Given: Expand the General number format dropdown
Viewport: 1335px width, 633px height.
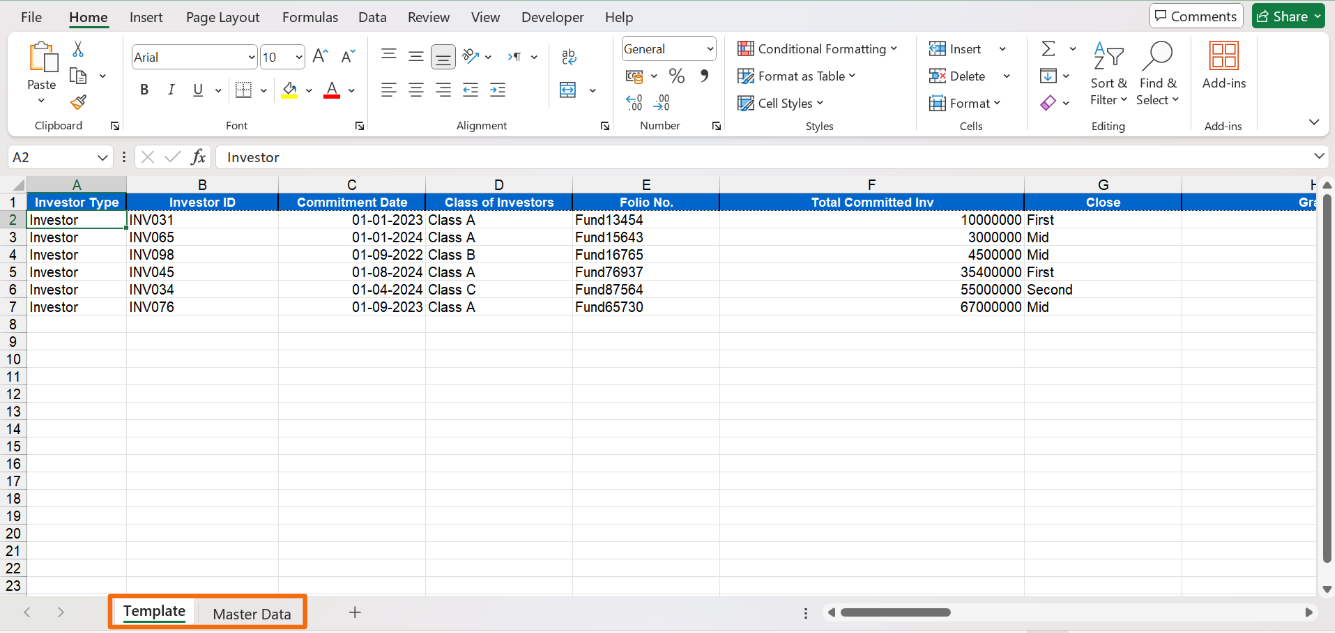Looking at the screenshot, I should click(x=710, y=49).
